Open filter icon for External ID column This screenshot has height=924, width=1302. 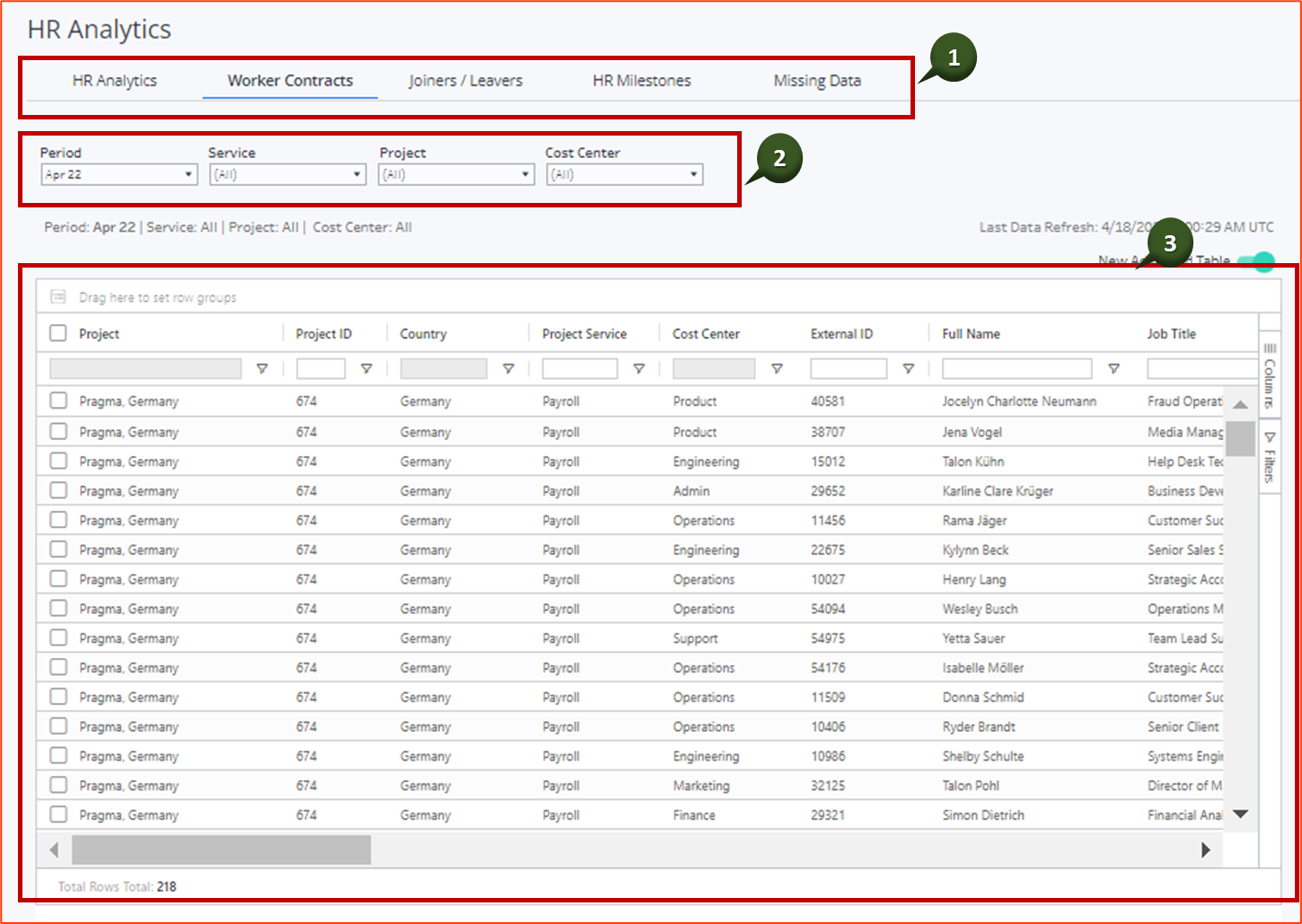909,369
